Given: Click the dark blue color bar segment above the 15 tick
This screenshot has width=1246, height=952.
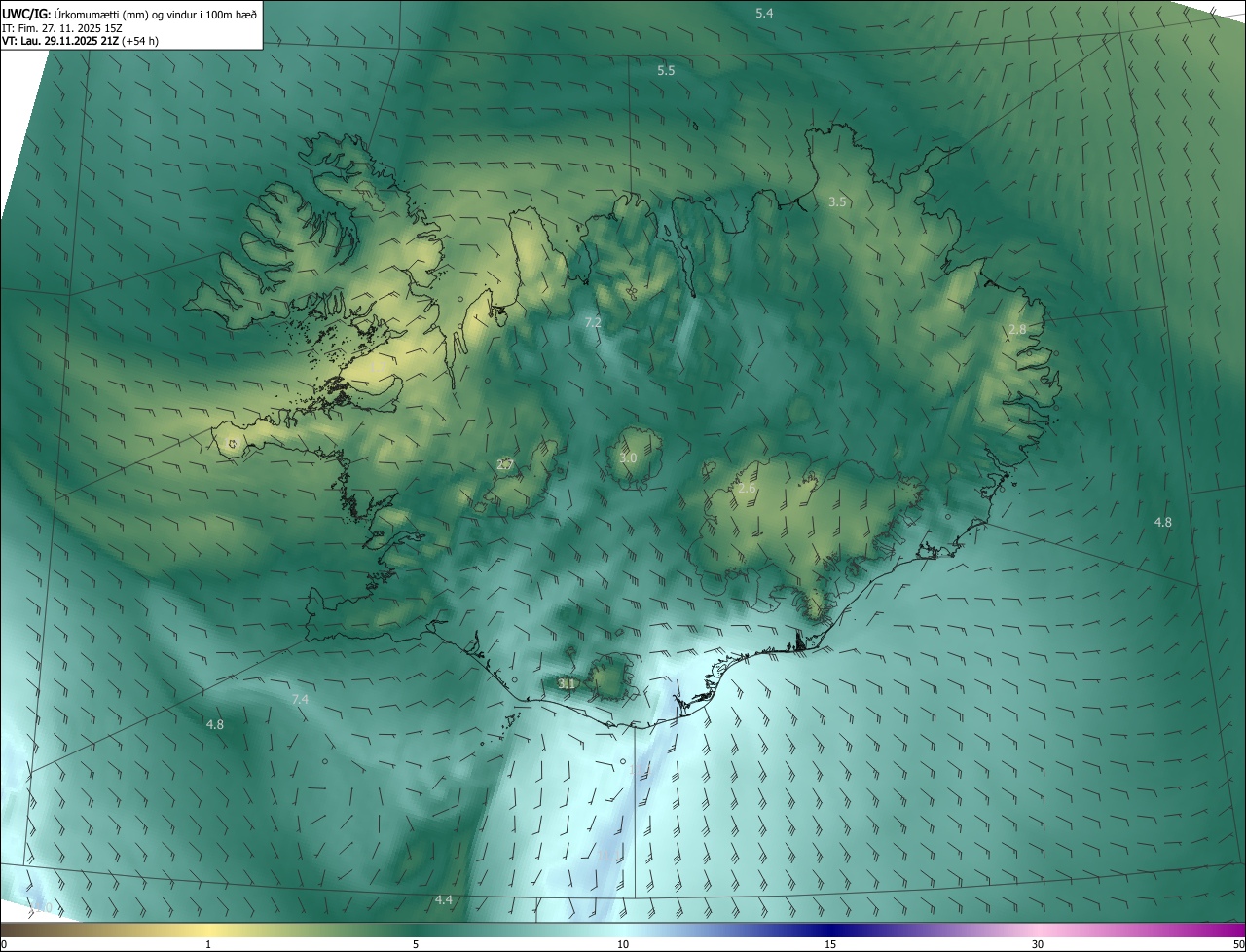Looking at the screenshot, I should (830, 930).
